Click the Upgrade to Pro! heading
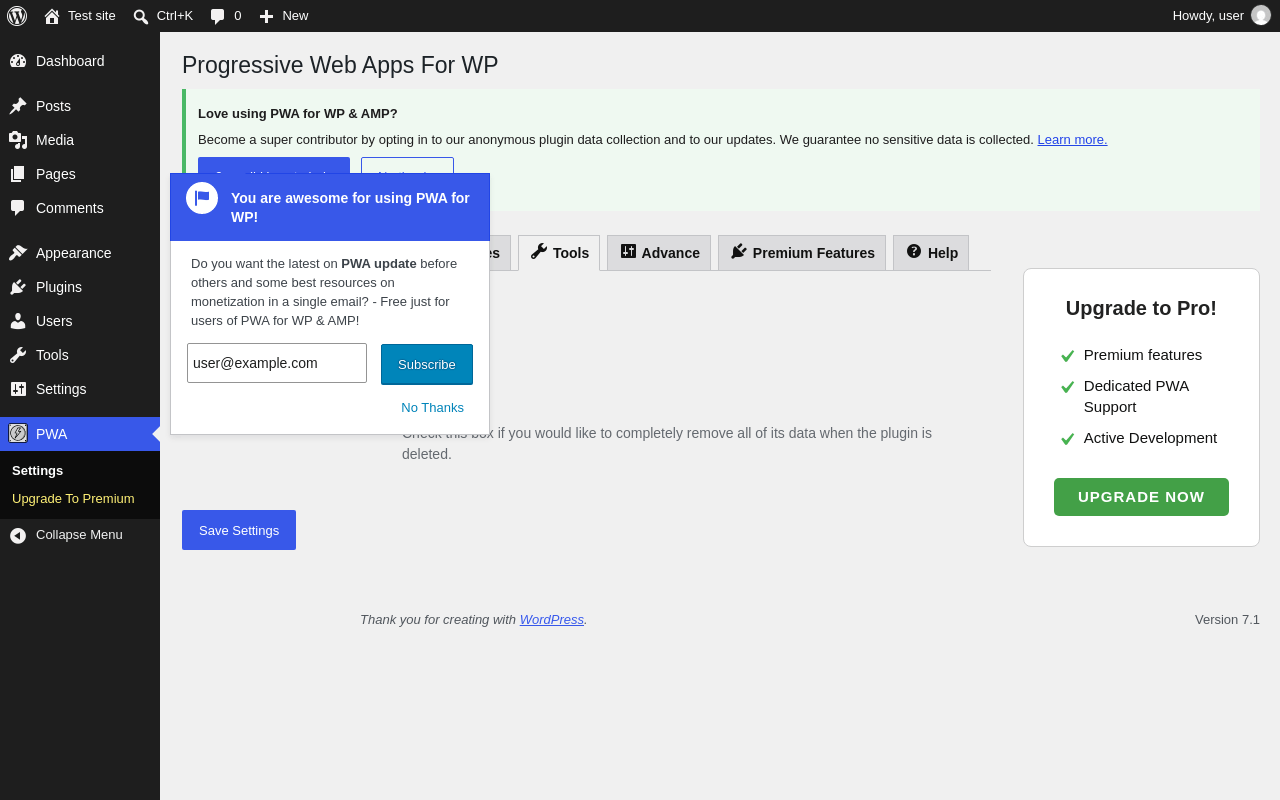Image resolution: width=1280 pixels, height=800 pixels. click(1141, 308)
